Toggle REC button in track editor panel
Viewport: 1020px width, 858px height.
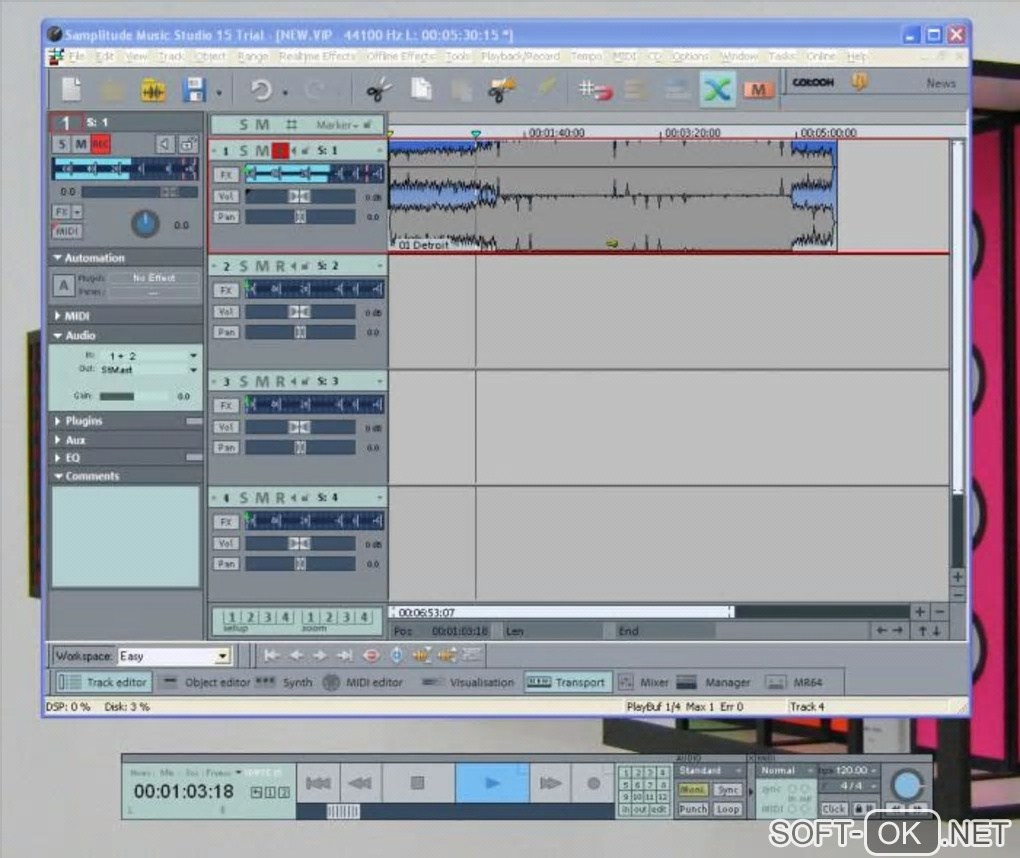[x=100, y=144]
